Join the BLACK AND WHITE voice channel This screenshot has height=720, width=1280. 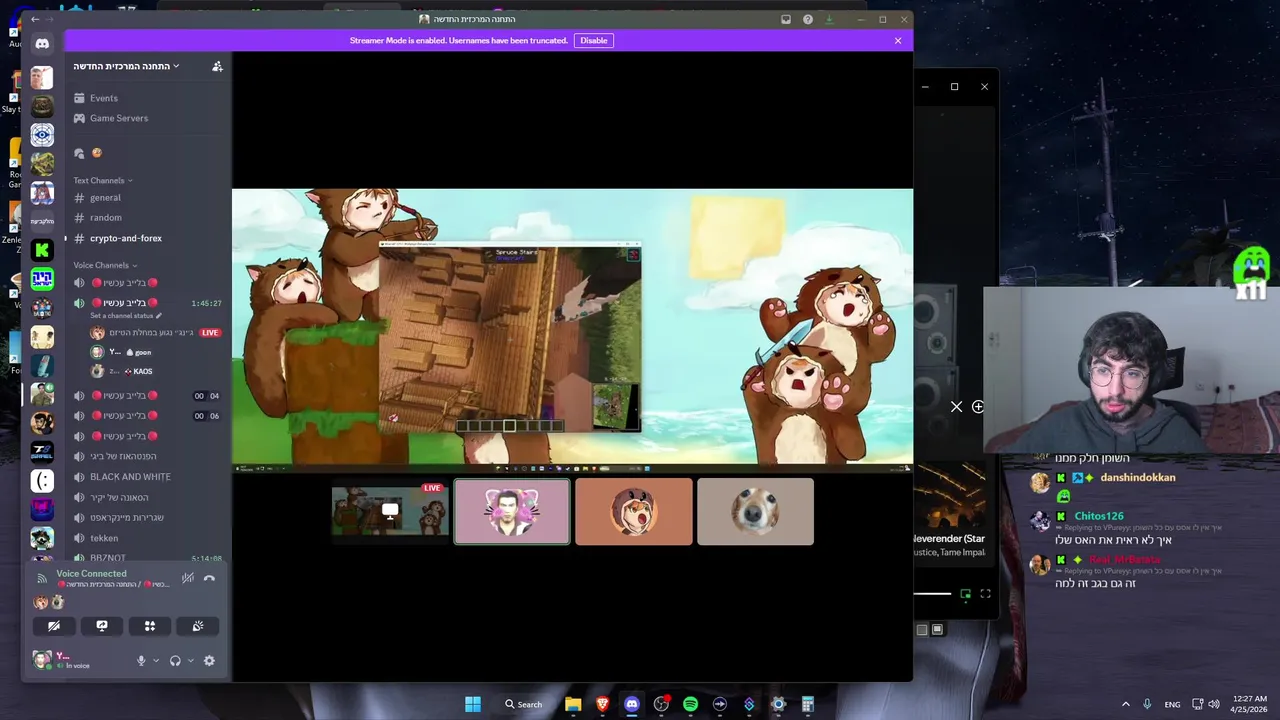tap(147, 477)
